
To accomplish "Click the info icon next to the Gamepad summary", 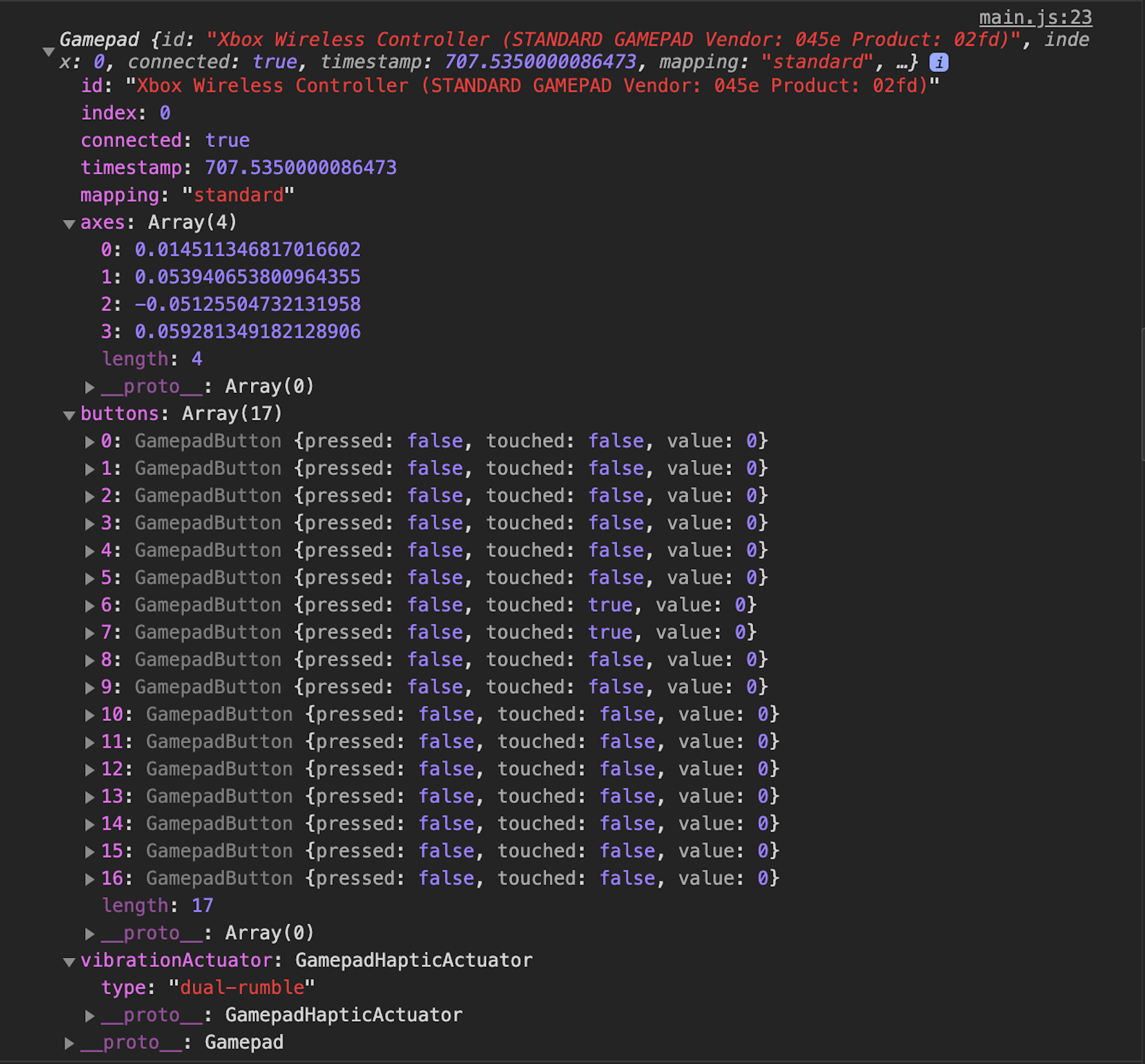I will tap(939, 63).
